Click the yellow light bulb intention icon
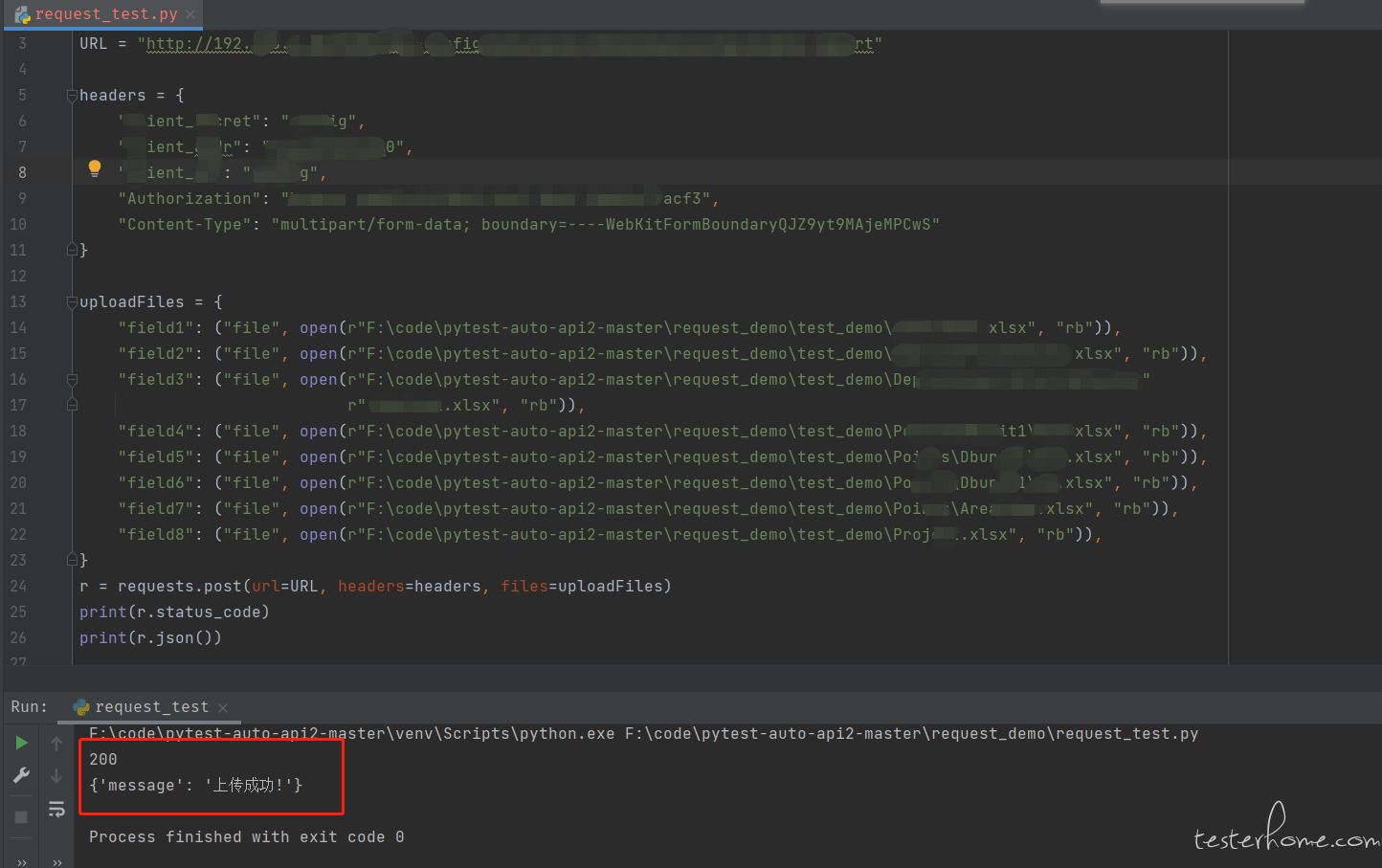Viewport: 1382px width, 868px height. click(x=94, y=168)
